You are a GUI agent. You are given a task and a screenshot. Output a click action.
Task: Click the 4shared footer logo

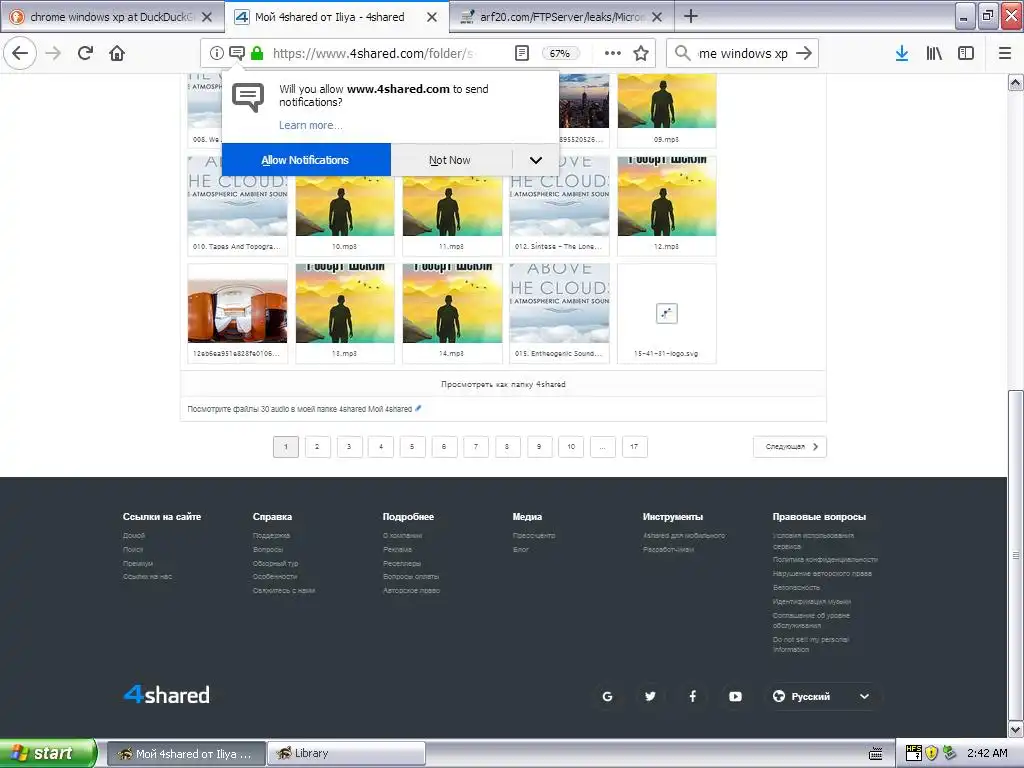[167, 694]
